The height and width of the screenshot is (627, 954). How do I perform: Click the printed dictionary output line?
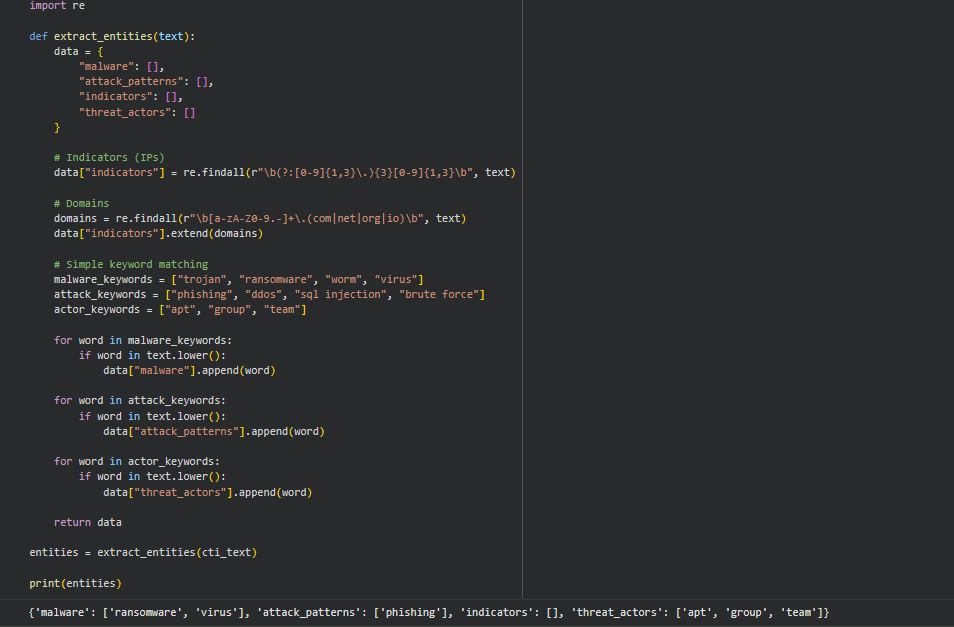[429, 612]
